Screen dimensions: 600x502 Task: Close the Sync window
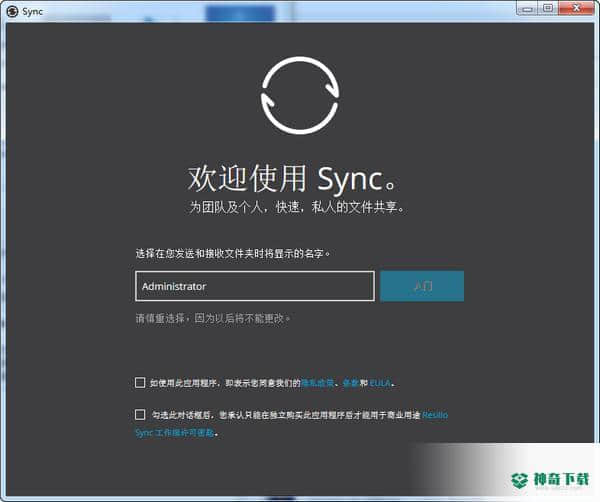(x=576, y=8)
